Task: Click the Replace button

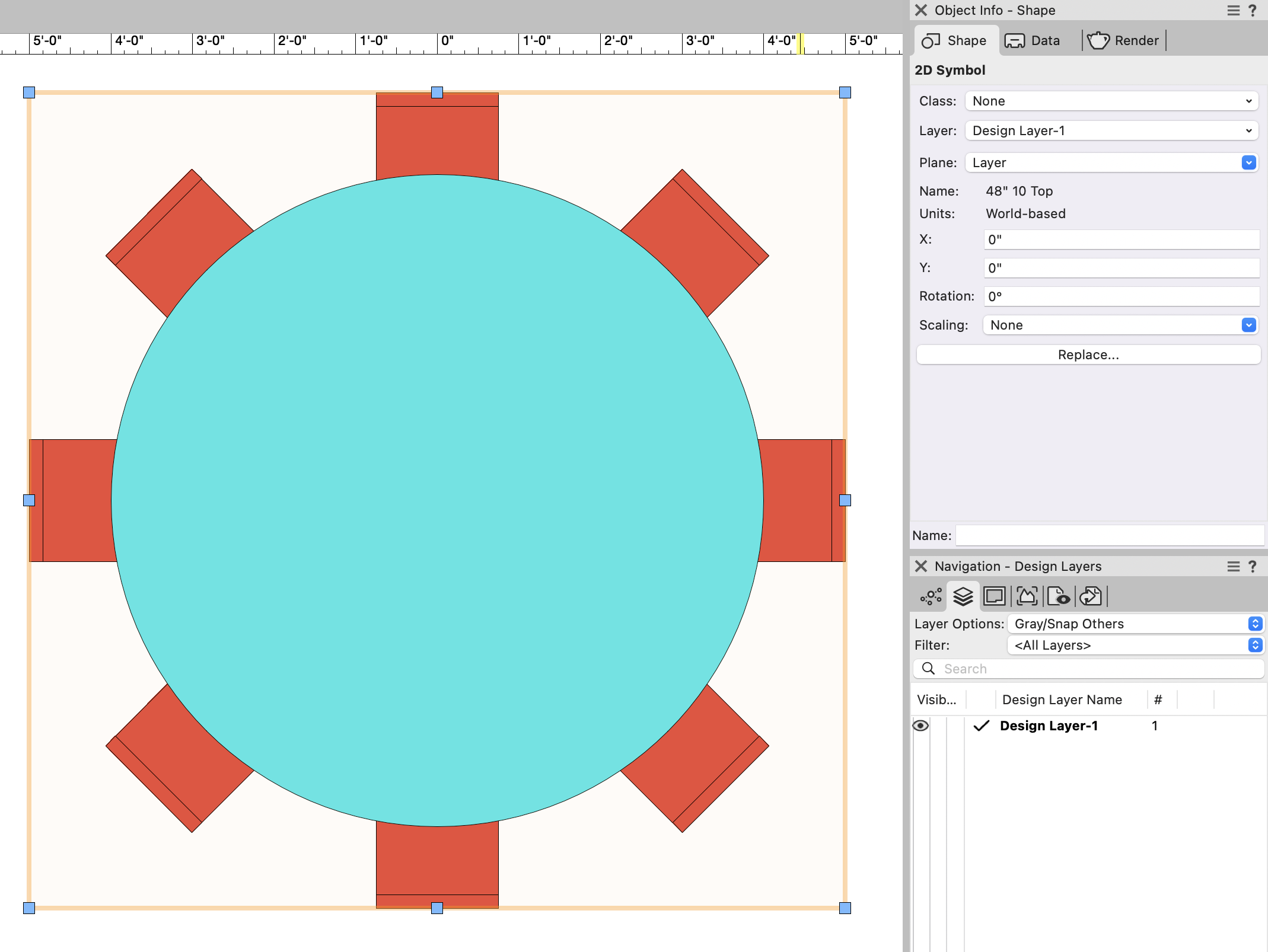Action: pos(1088,354)
